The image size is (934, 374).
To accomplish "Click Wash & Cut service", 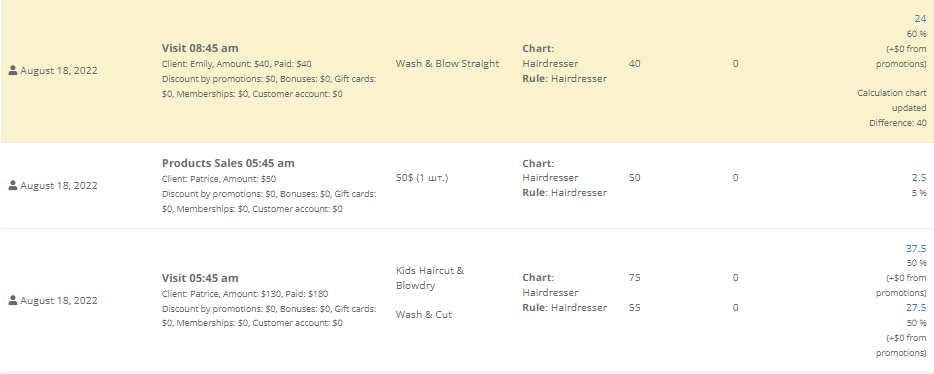I will (424, 314).
